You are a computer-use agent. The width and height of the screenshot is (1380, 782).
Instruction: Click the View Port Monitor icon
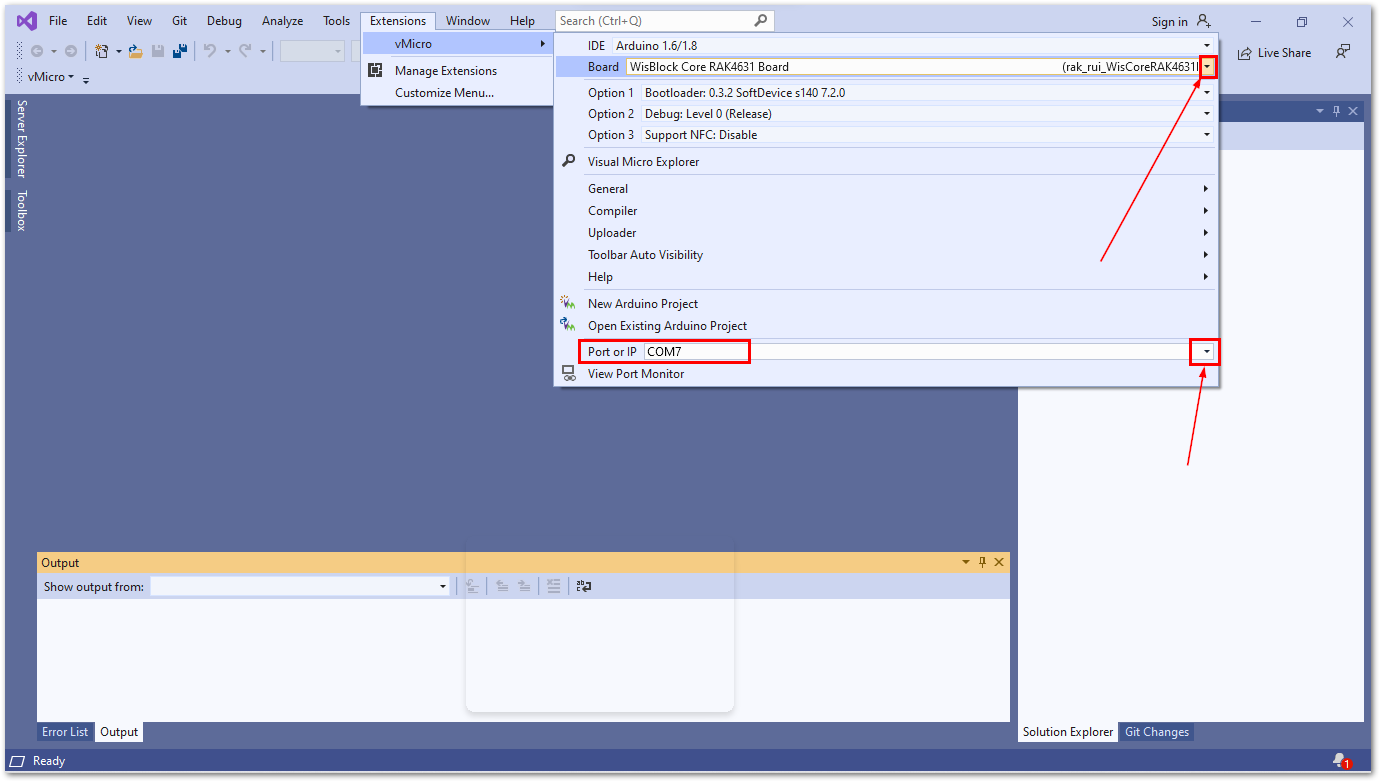coord(569,373)
